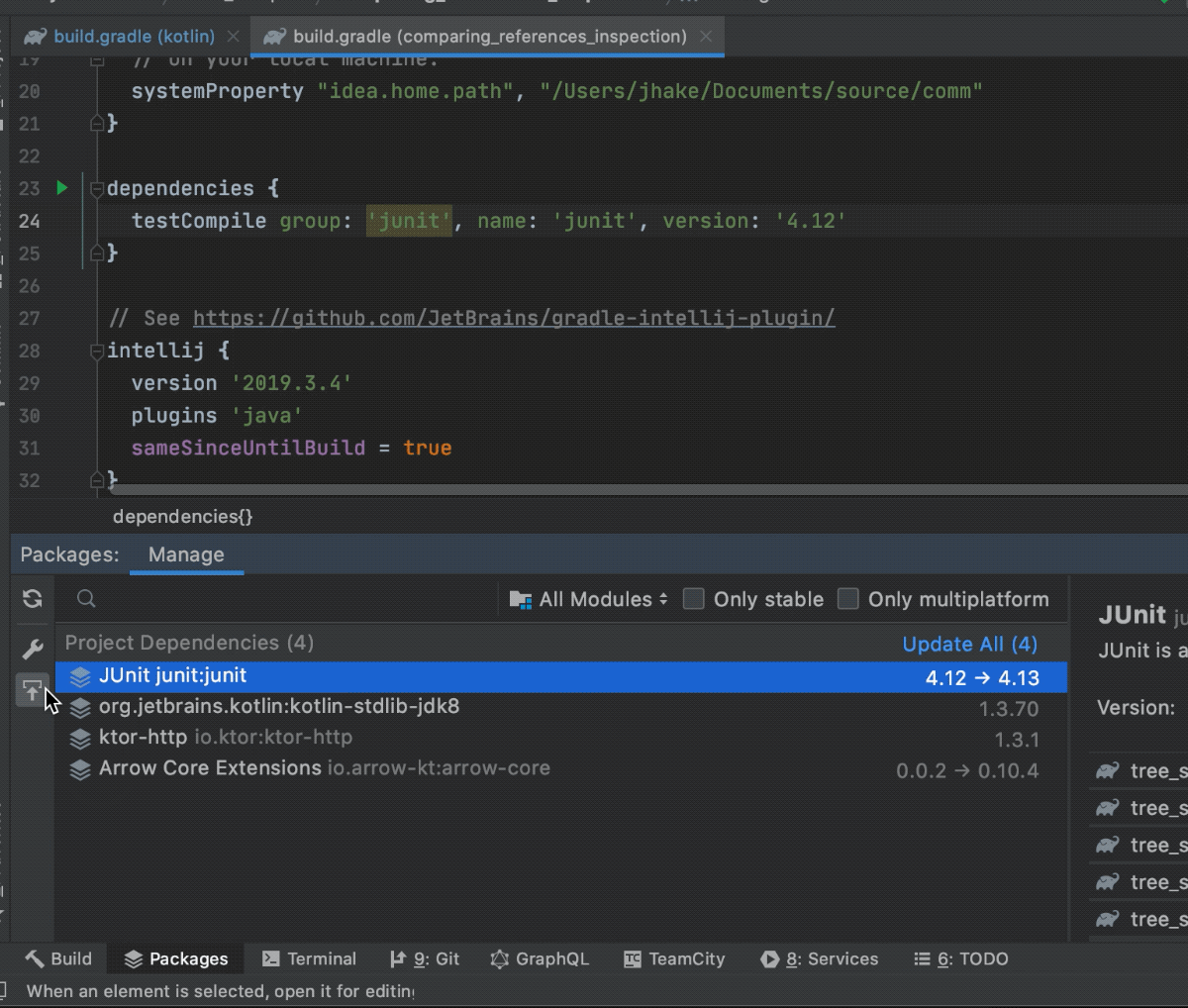Toggle the Only stable checkbox
1188x1008 pixels.
coord(694,599)
